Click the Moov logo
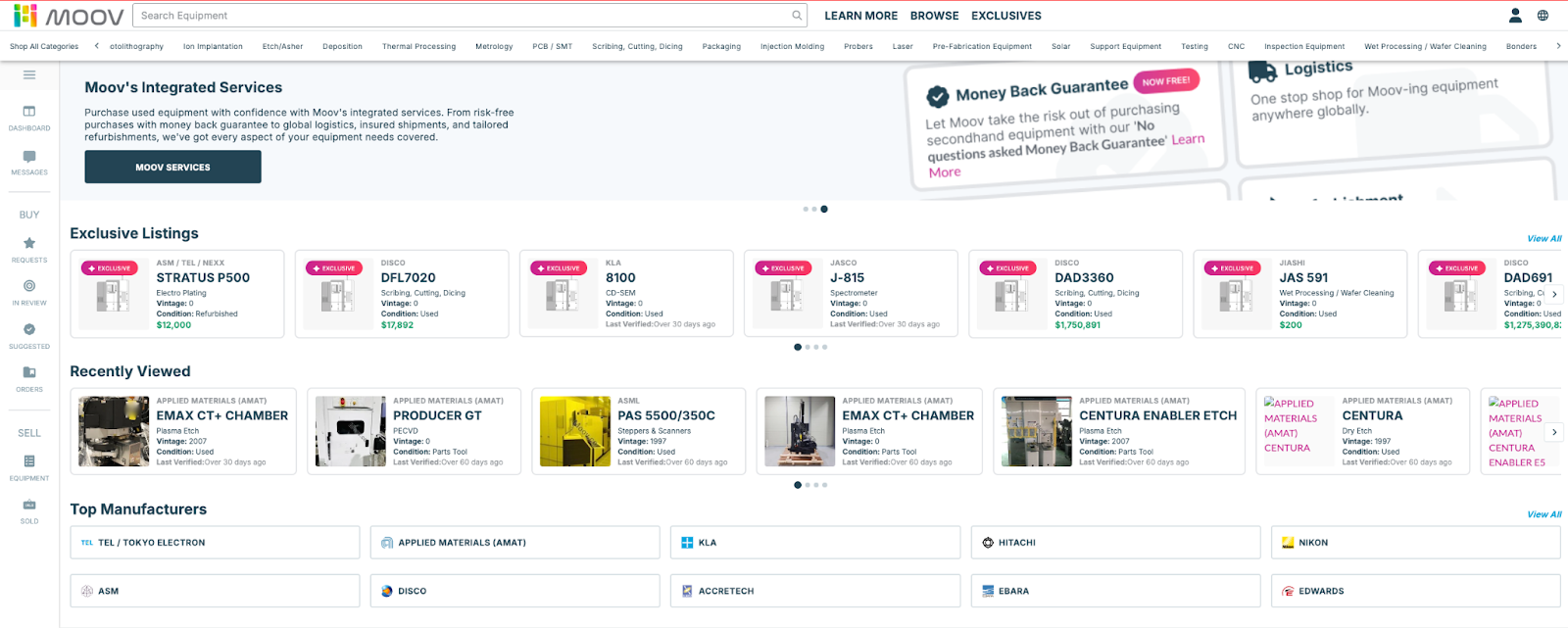This screenshot has height=628, width=1568. tap(69, 16)
